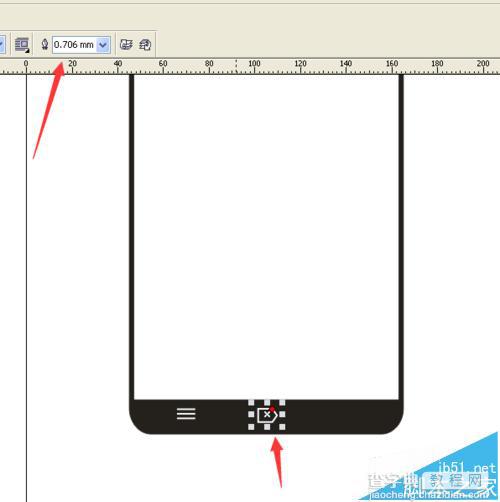The image size is (500, 502).
Task: Click the bottom-center selection handle
Action: [x=267, y=427]
